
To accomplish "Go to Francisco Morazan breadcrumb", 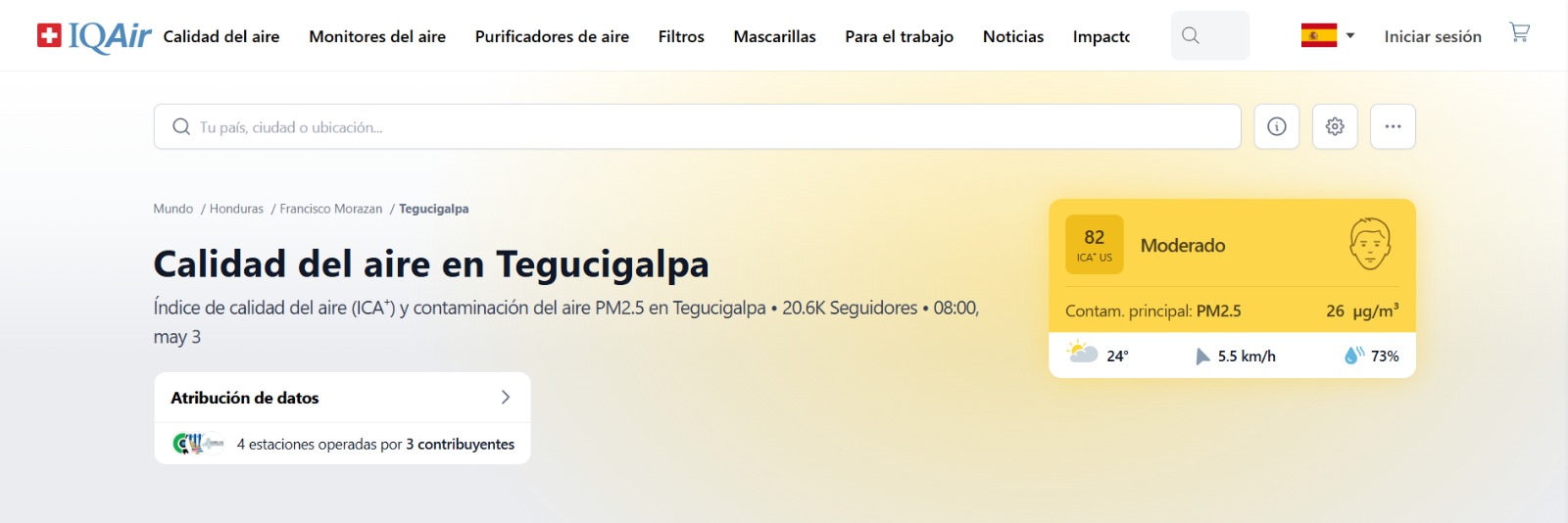I will pyautogui.click(x=331, y=209).
